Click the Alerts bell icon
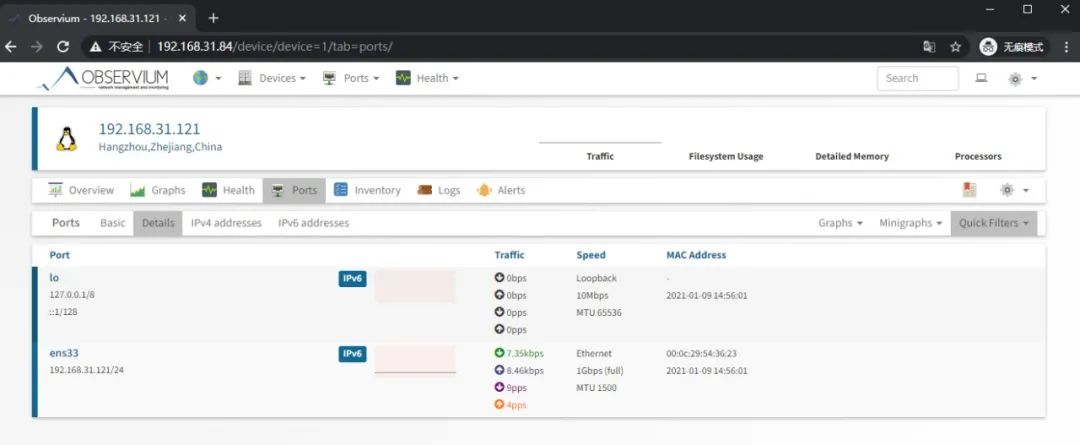This screenshot has width=1080, height=445. (x=484, y=190)
